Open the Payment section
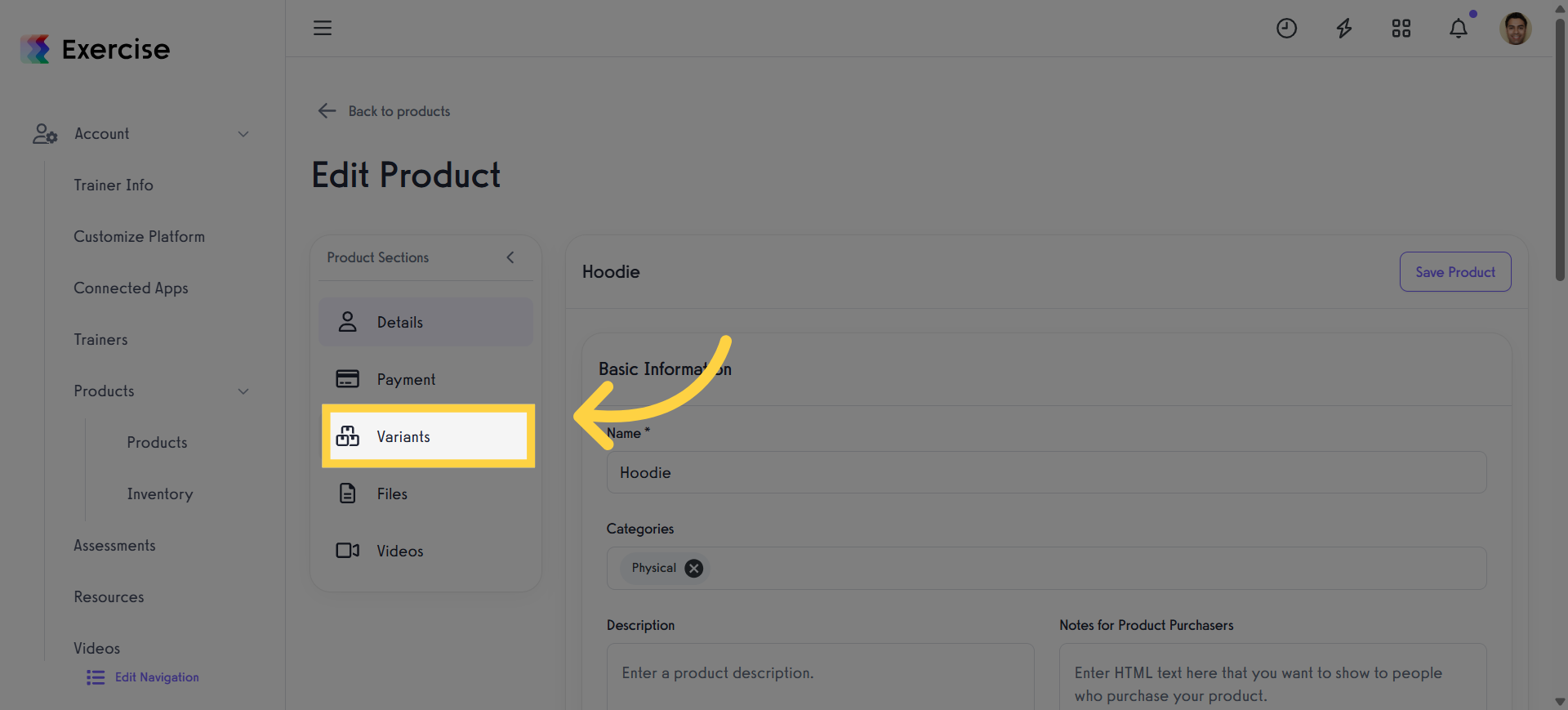Screen dimensions: 1568x710 click(x=425, y=379)
